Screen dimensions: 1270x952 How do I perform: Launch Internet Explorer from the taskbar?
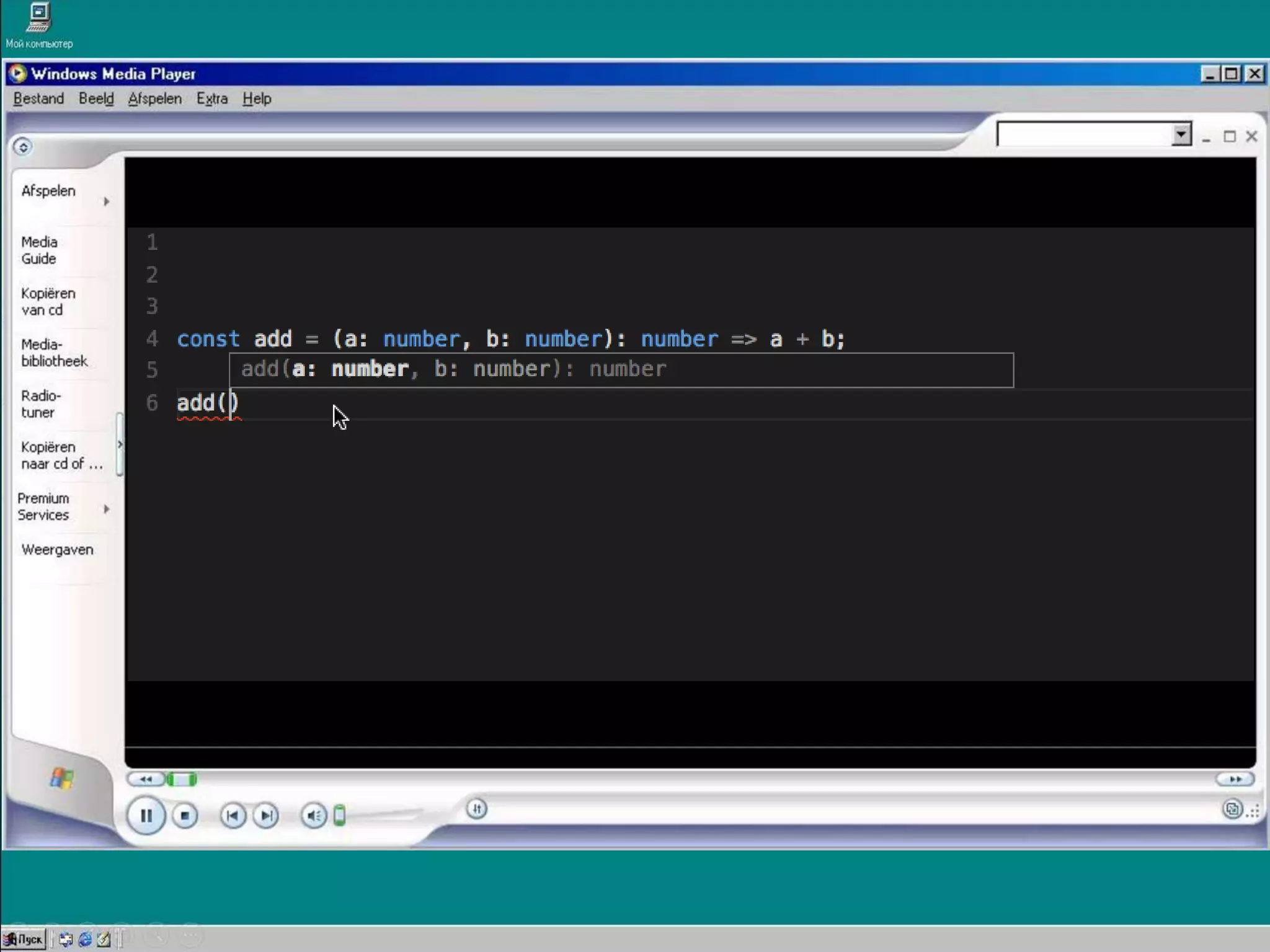pos(85,940)
